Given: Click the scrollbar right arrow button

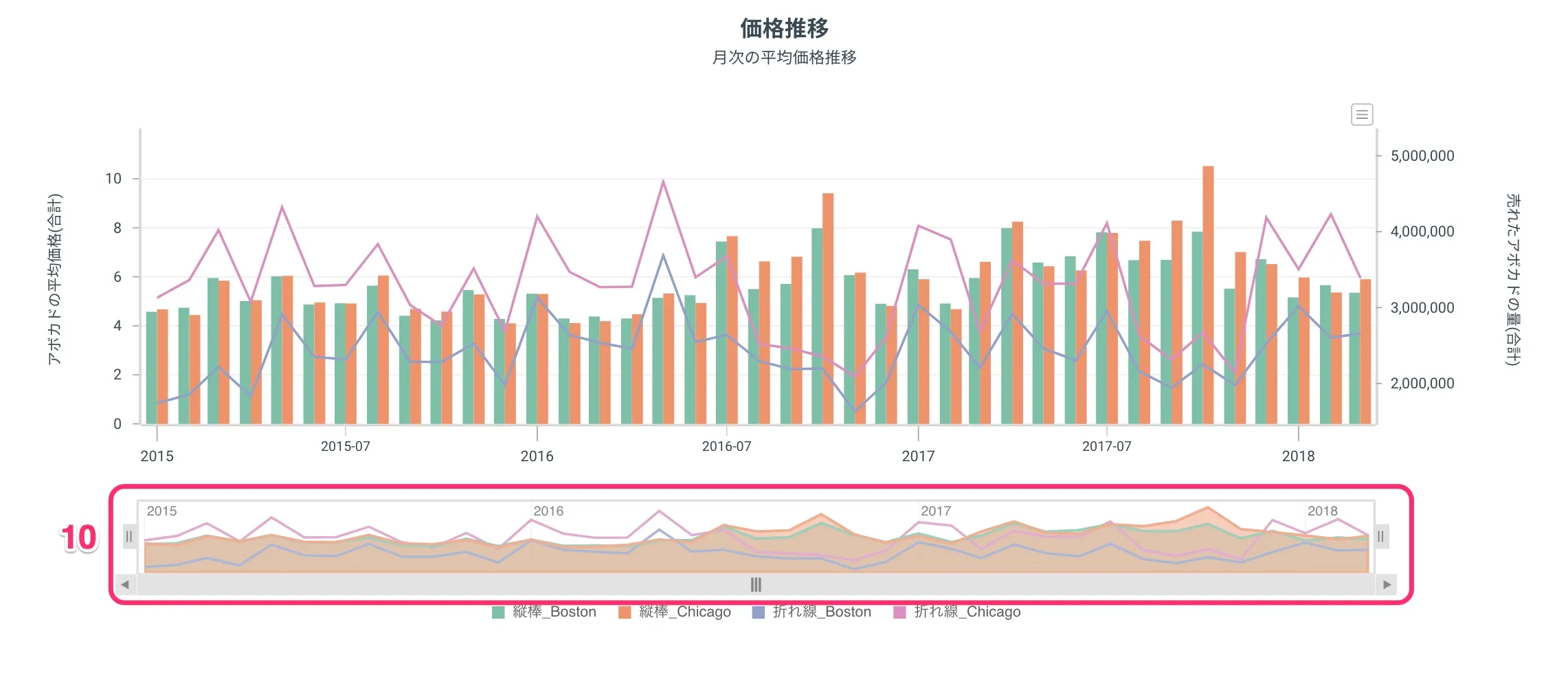Looking at the screenshot, I should pos(1387,585).
